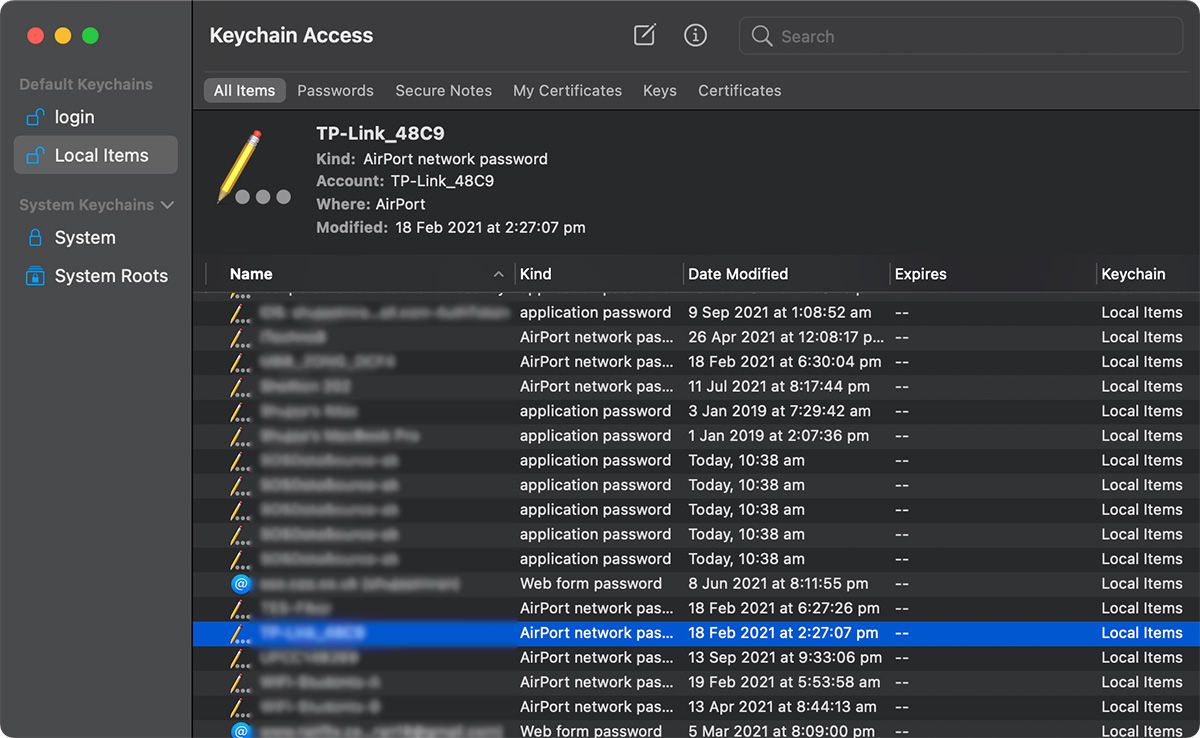Click in the Search field
Screen dimensions: 1200x738
coord(970,36)
